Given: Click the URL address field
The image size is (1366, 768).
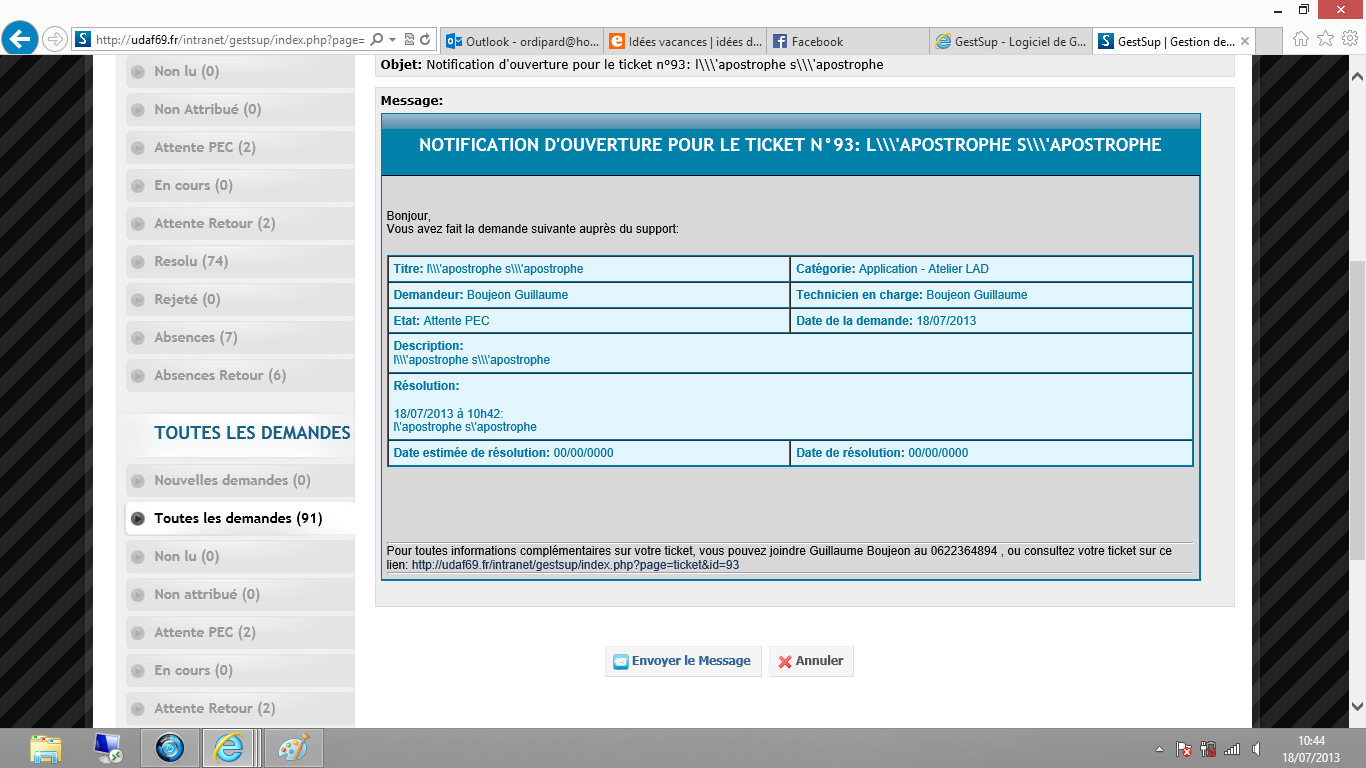Looking at the screenshot, I should pos(229,40).
